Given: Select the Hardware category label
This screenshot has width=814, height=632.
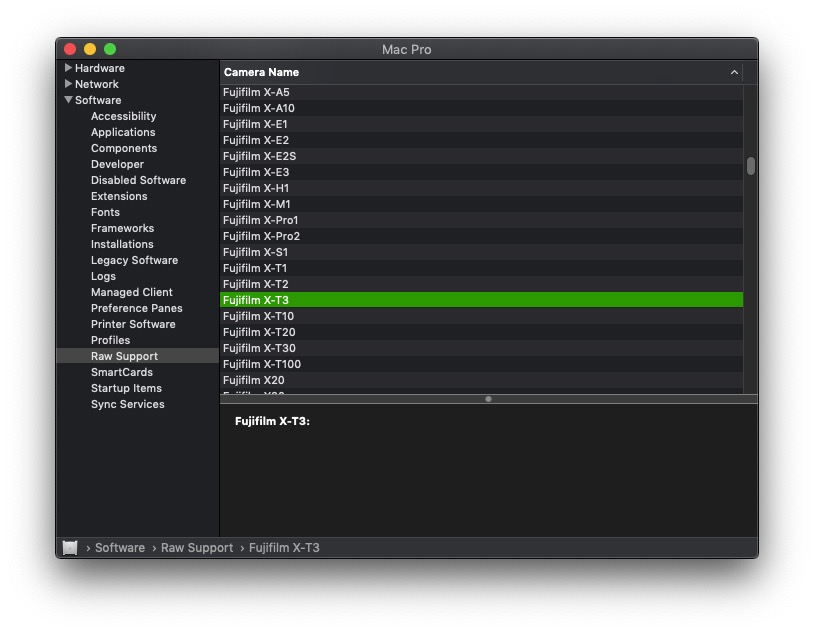Looking at the screenshot, I should point(100,68).
